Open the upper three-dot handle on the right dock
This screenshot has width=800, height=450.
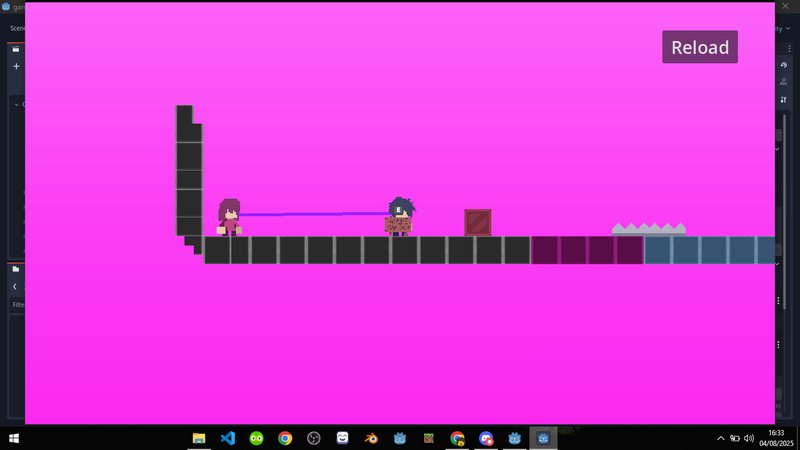(779, 301)
